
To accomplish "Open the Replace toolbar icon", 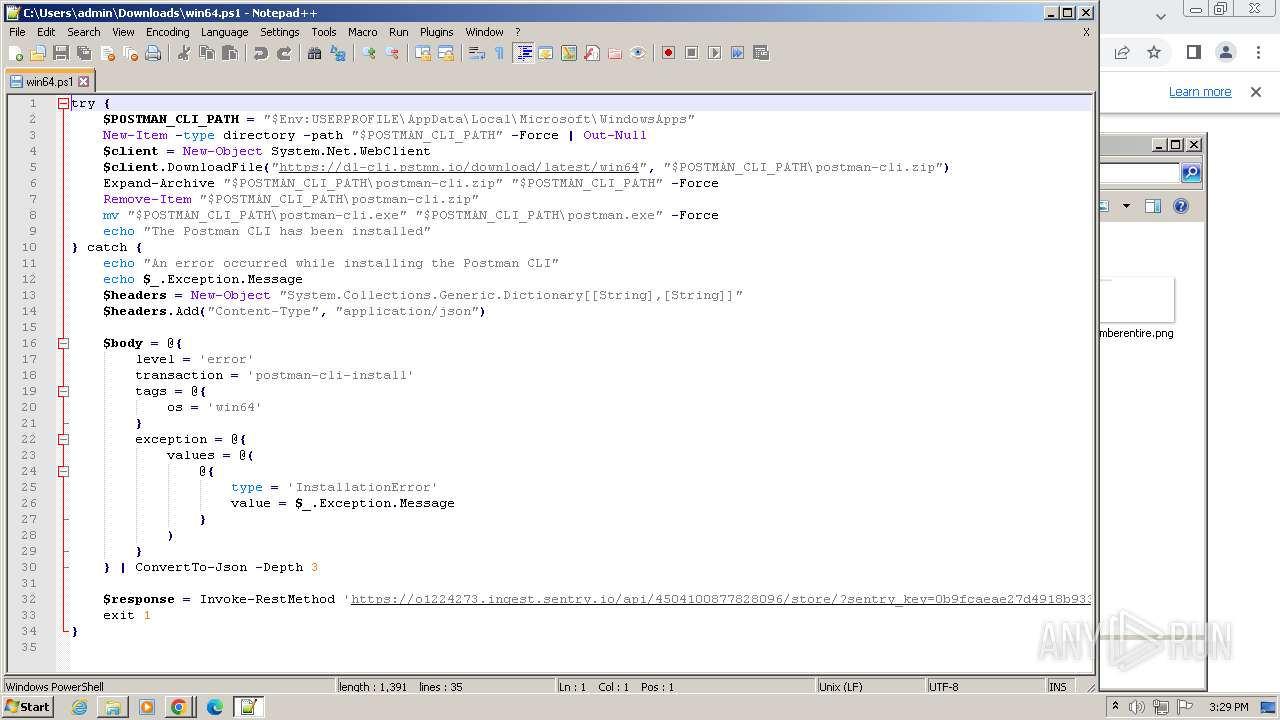I will 337,53.
